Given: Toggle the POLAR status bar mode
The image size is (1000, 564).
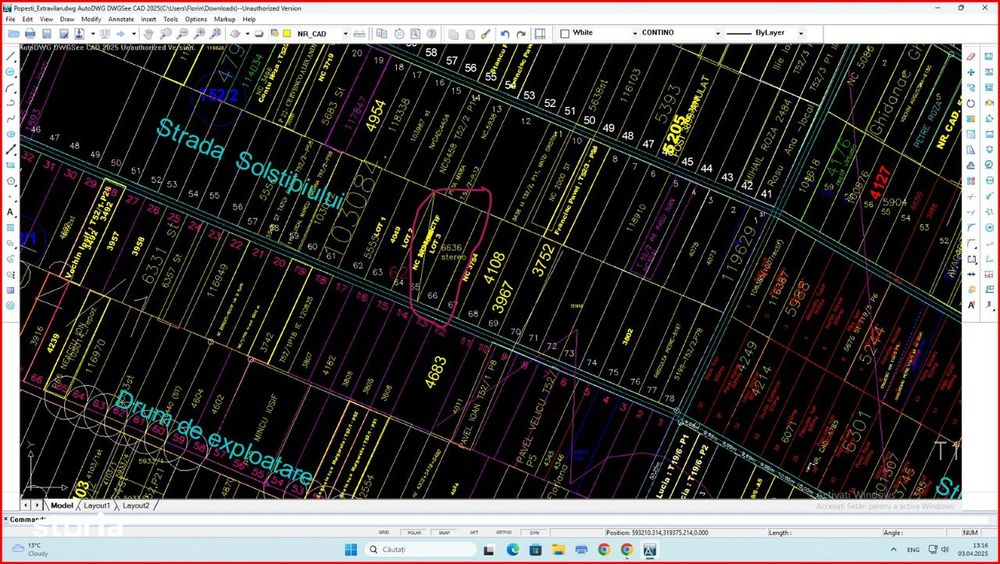Looking at the screenshot, I should click(x=413, y=532).
